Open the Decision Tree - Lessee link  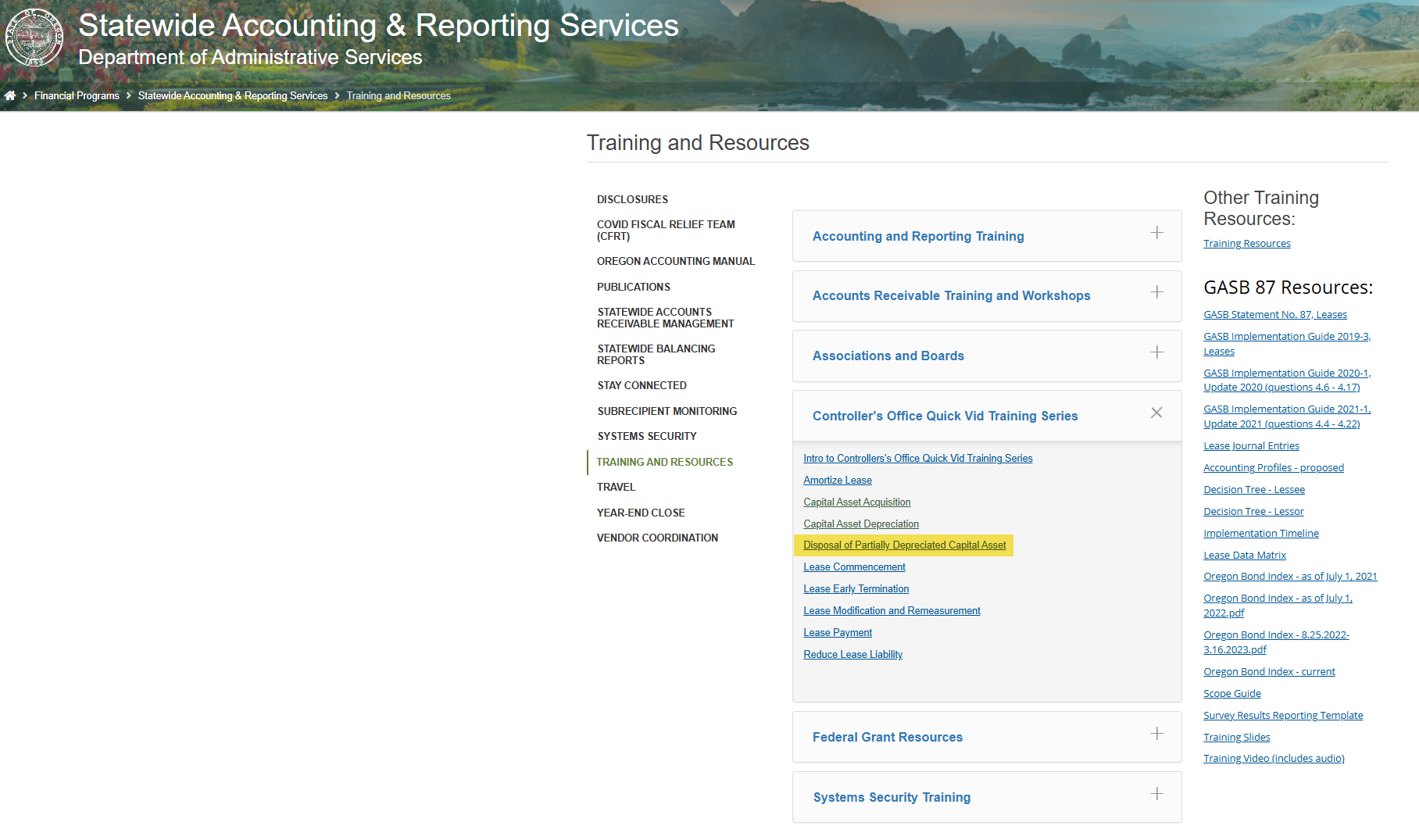(1253, 490)
